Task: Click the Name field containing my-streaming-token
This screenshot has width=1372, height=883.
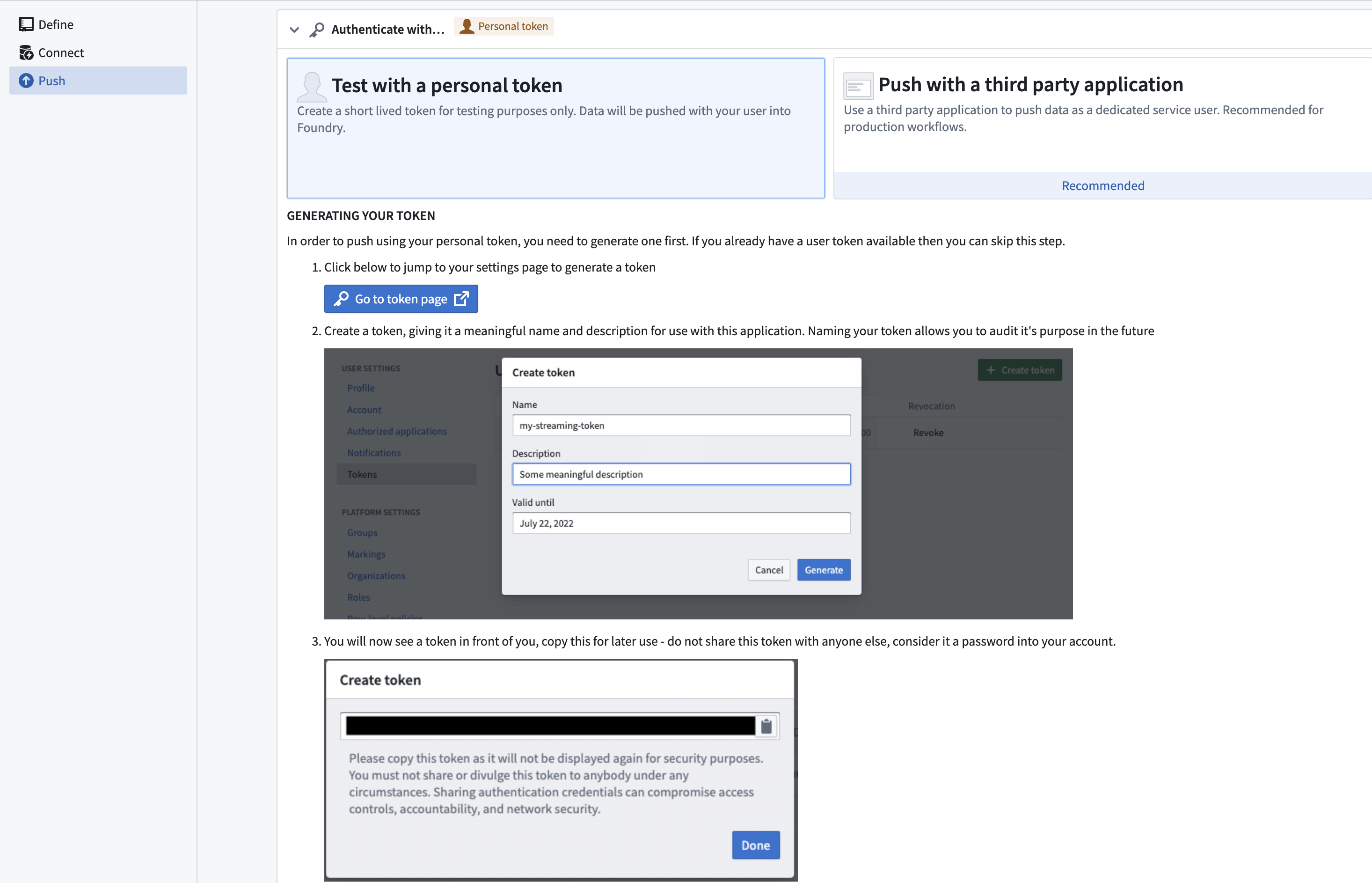Action: coord(681,425)
